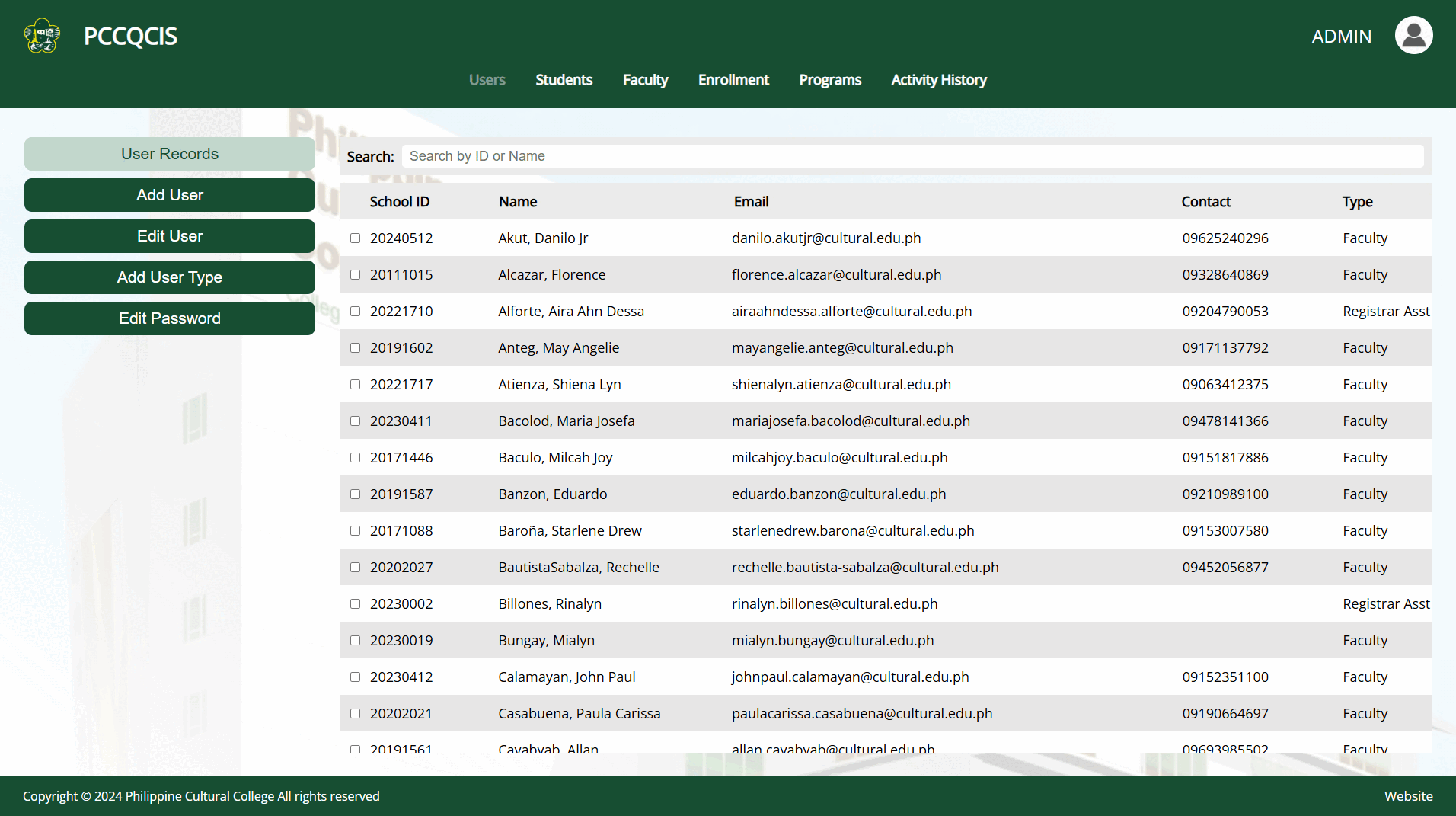Click the ADMIN label in header
1456x816 pixels.
[1341, 36]
